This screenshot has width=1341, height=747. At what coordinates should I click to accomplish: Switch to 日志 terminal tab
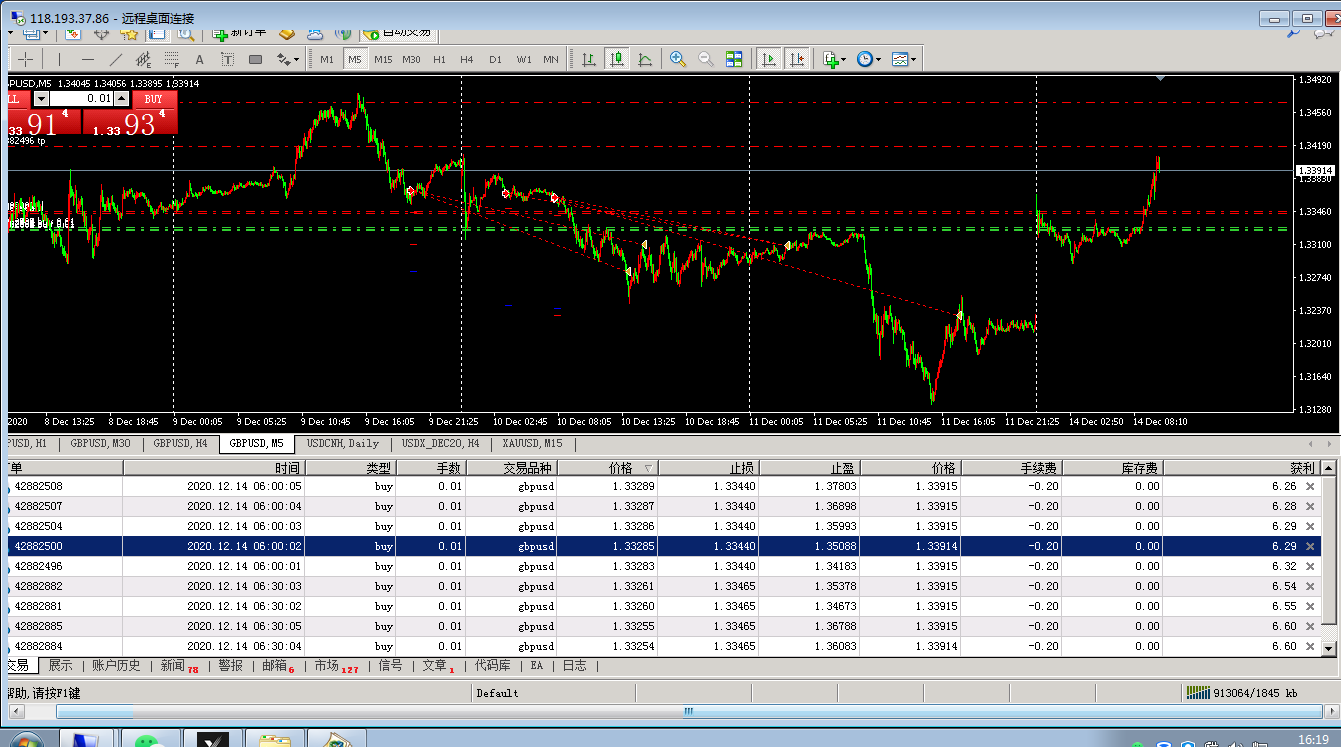click(x=574, y=665)
